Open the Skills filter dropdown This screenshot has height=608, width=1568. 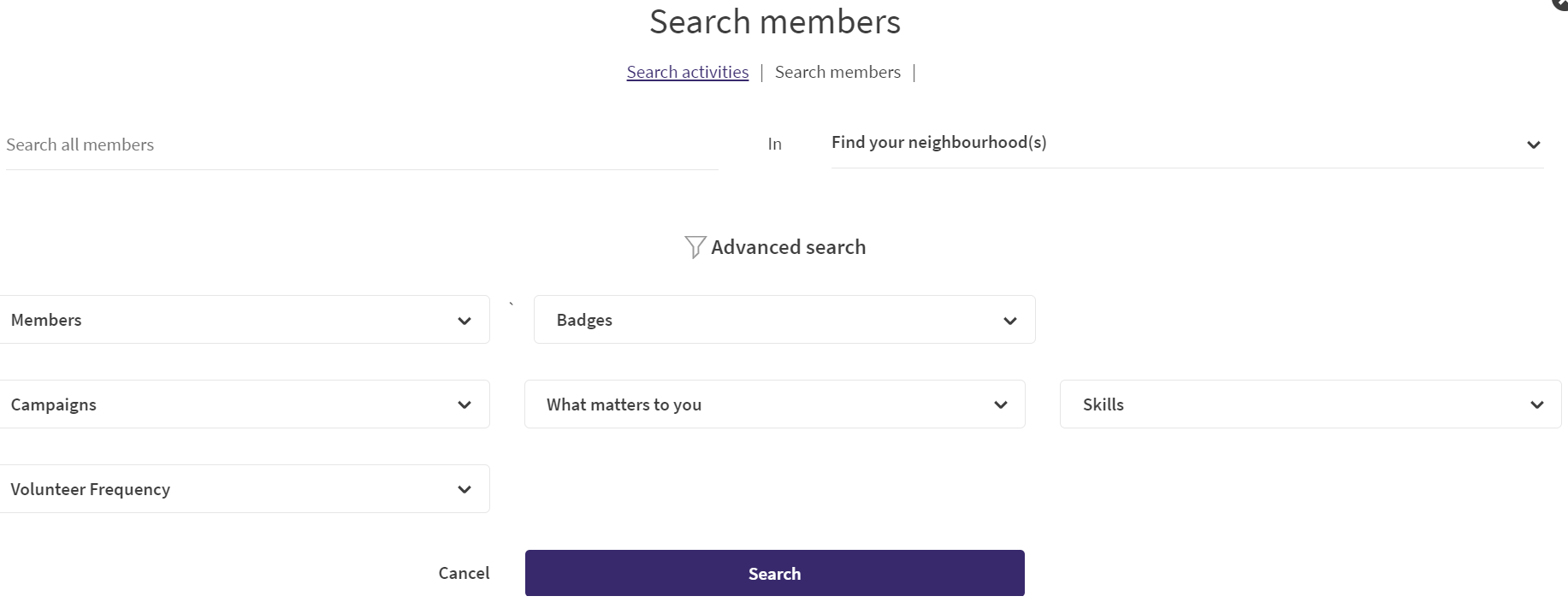point(1311,404)
